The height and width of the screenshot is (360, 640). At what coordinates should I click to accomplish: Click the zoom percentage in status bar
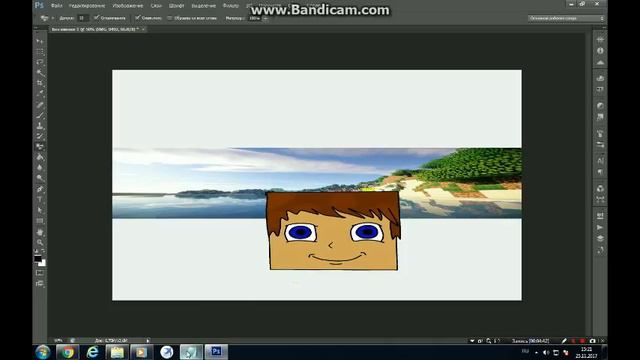point(58,340)
